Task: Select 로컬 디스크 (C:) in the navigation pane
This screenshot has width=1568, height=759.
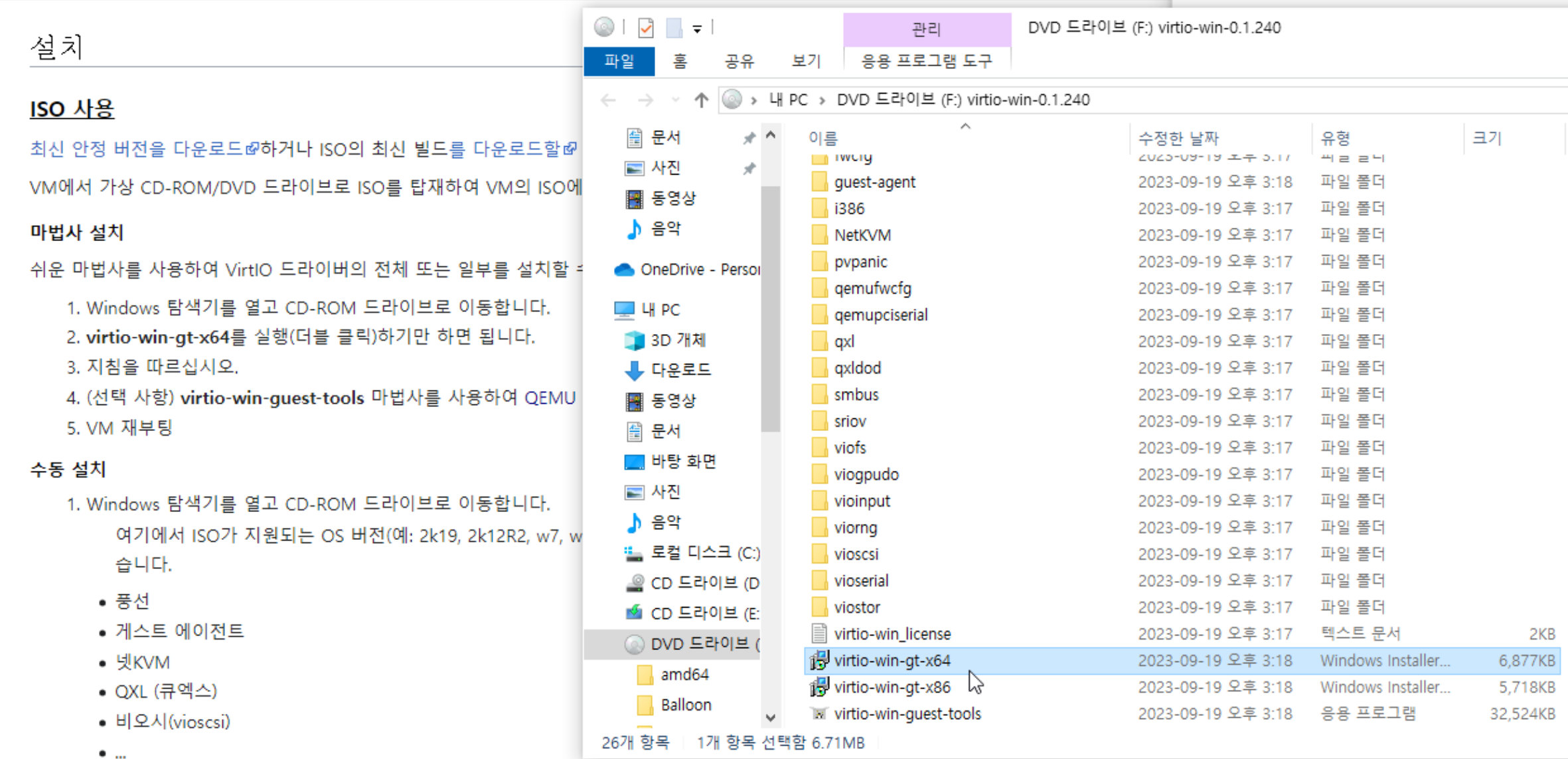Action: 692,552
